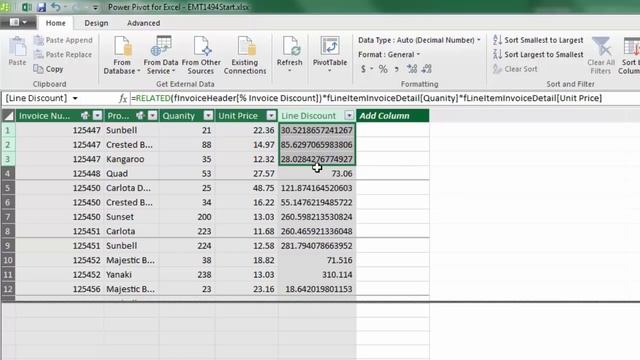Select all via table corner triangle
The width and height of the screenshot is (640, 360).
(8, 116)
